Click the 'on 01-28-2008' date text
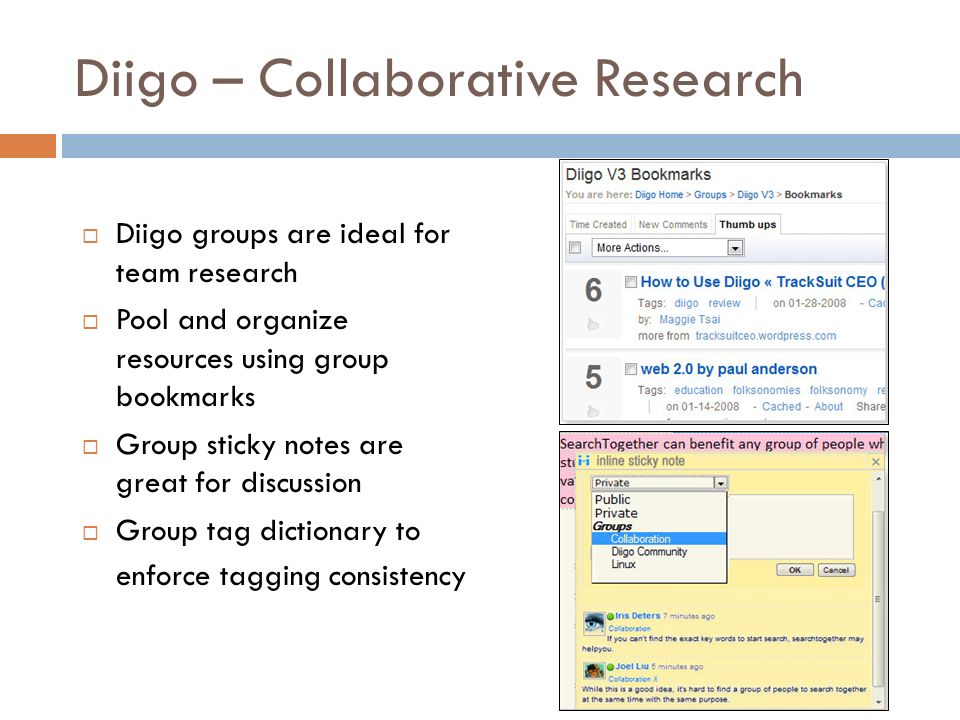This screenshot has width=960, height=720. coord(809,303)
